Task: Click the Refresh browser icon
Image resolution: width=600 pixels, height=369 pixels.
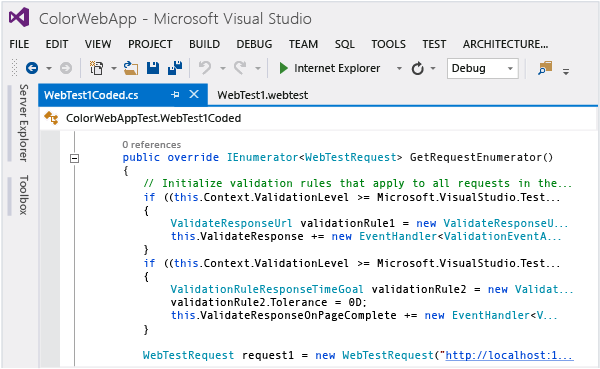Action: (417, 69)
